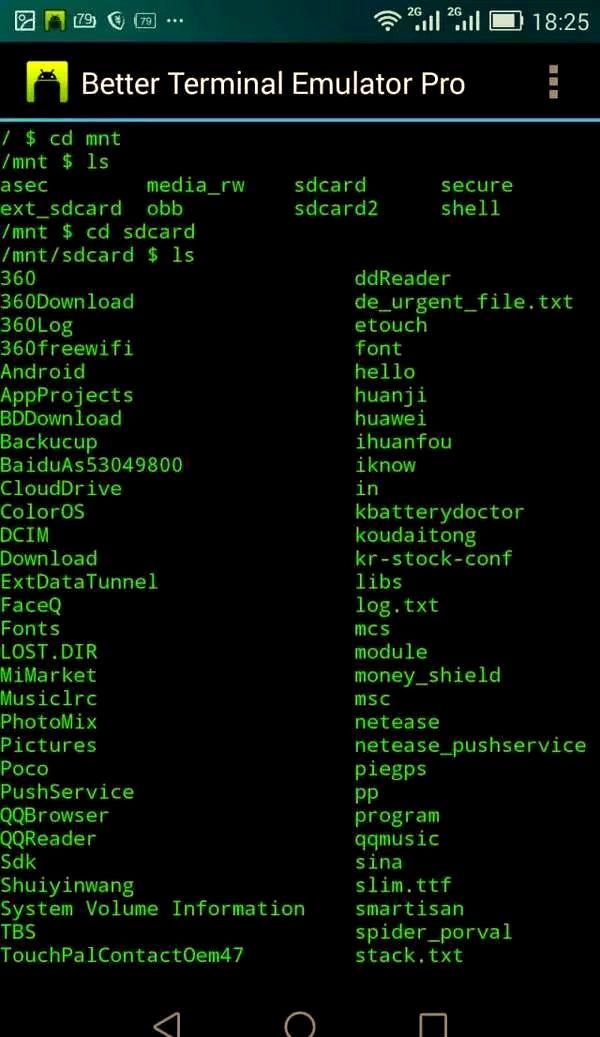Tap the kbatterydoctor folder name
This screenshot has width=600, height=1037.
[x=439, y=512]
